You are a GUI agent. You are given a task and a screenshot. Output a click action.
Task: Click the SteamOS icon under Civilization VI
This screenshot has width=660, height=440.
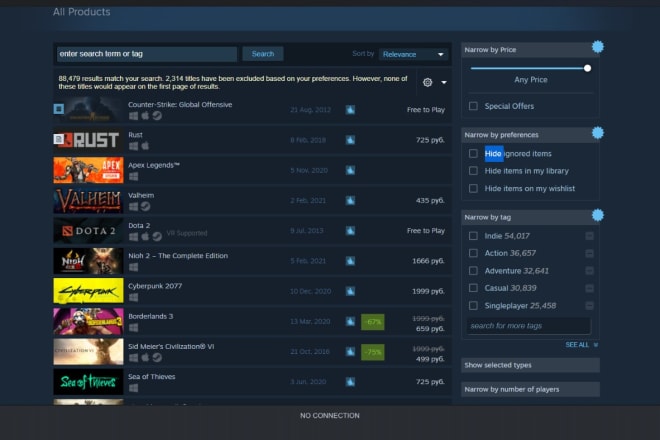point(157,357)
